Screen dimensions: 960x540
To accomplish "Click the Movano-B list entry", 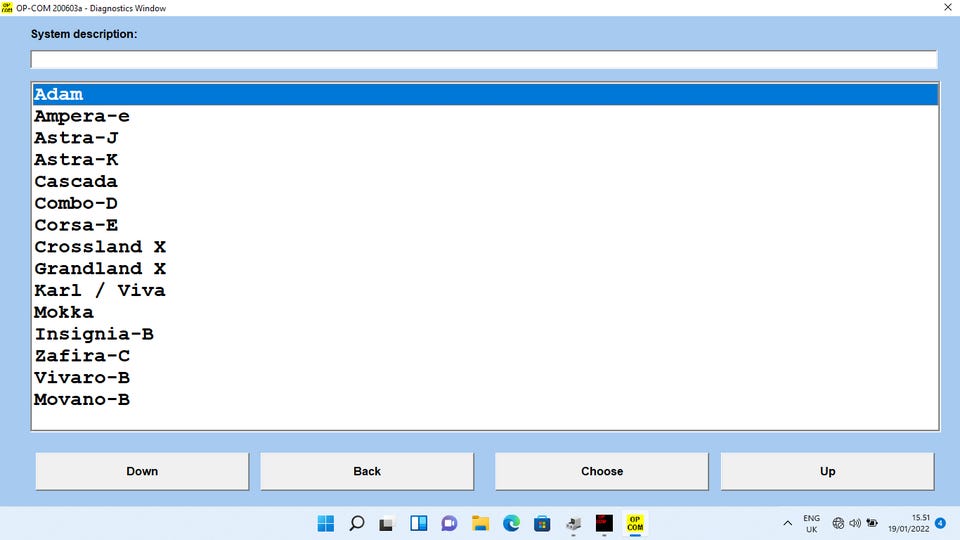I will [485, 400].
